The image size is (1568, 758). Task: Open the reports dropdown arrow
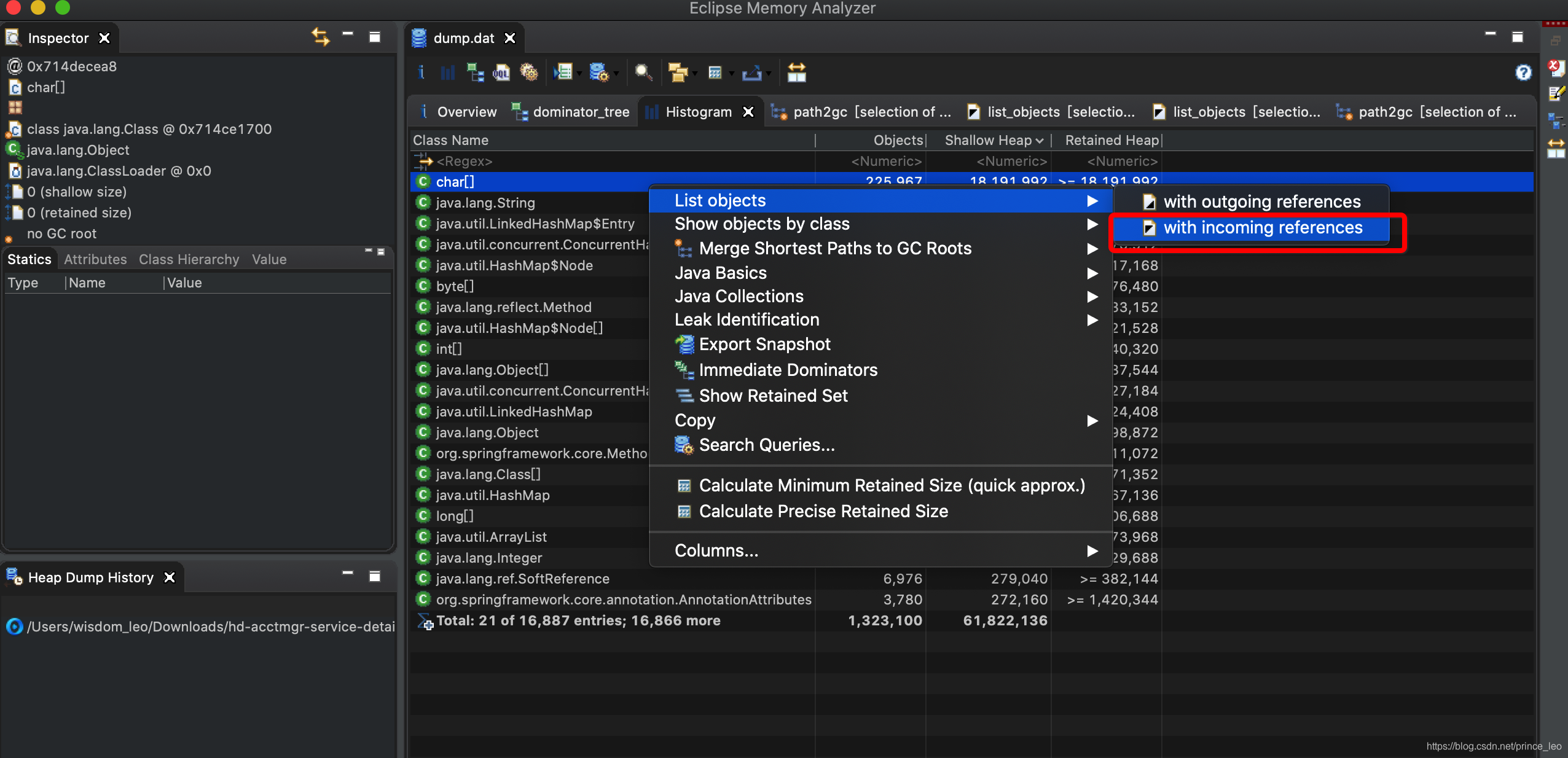[x=579, y=74]
